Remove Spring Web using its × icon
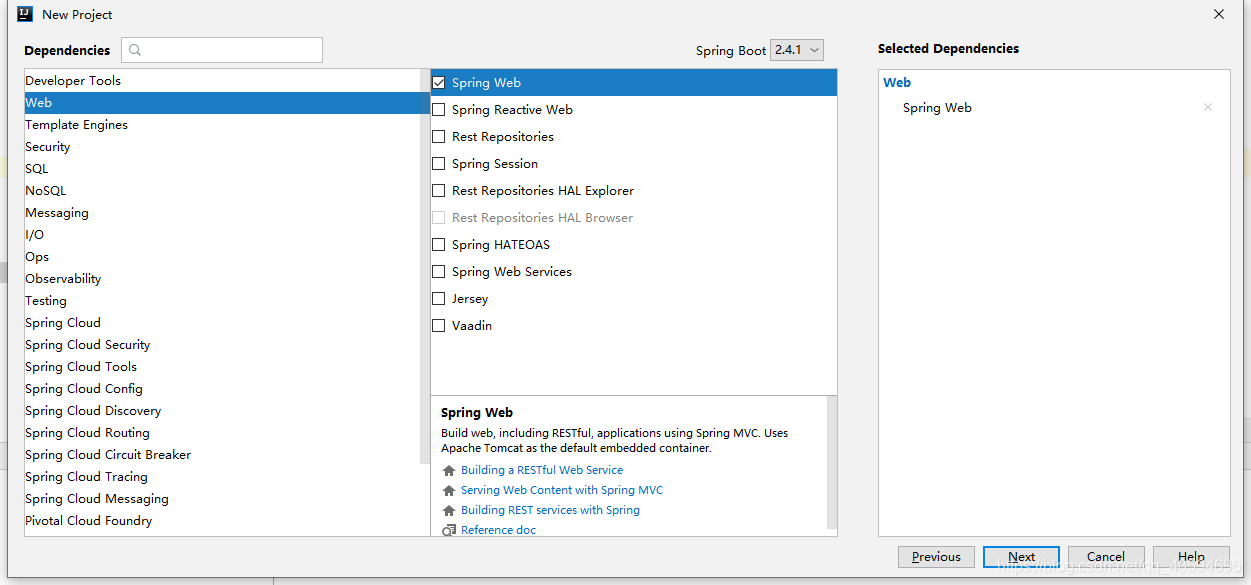 [1208, 107]
